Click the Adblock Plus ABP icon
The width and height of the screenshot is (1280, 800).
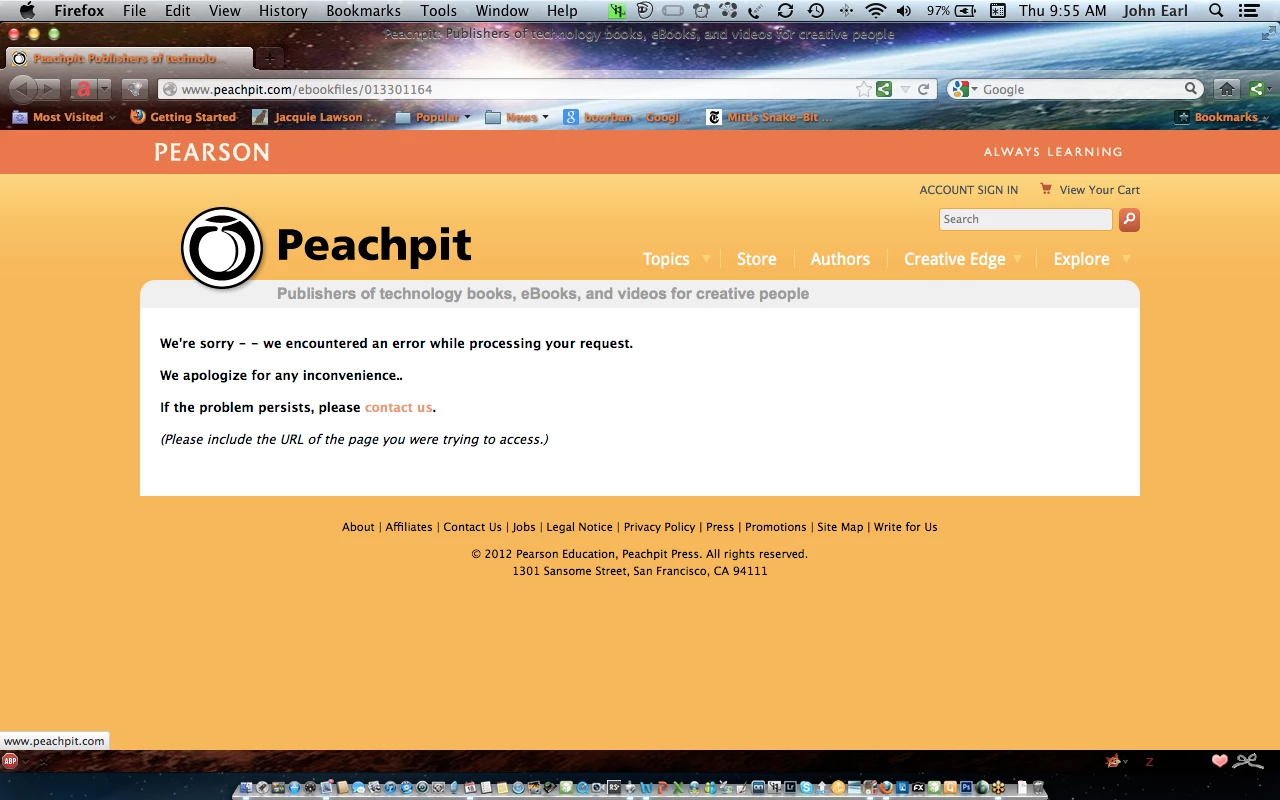pos(10,761)
